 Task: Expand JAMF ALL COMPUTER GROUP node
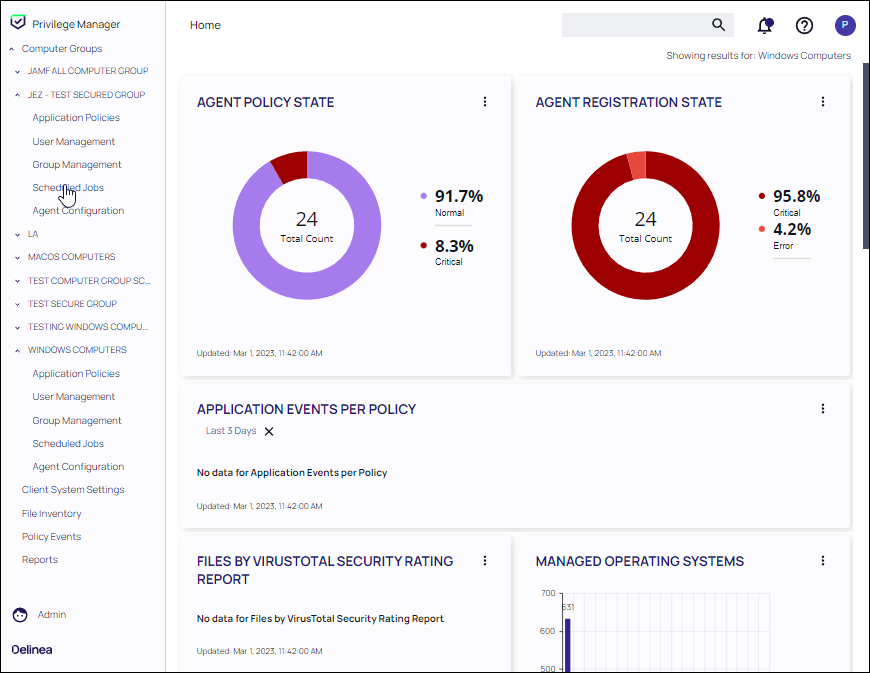point(18,72)
